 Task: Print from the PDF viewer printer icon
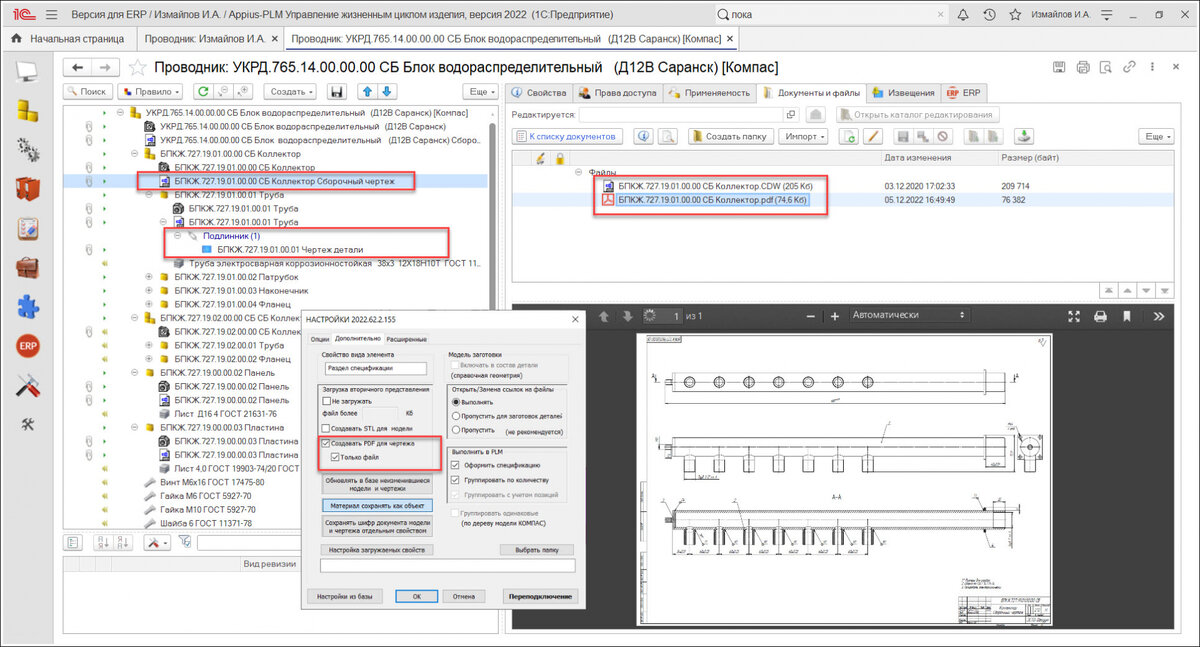[1100, 316]
